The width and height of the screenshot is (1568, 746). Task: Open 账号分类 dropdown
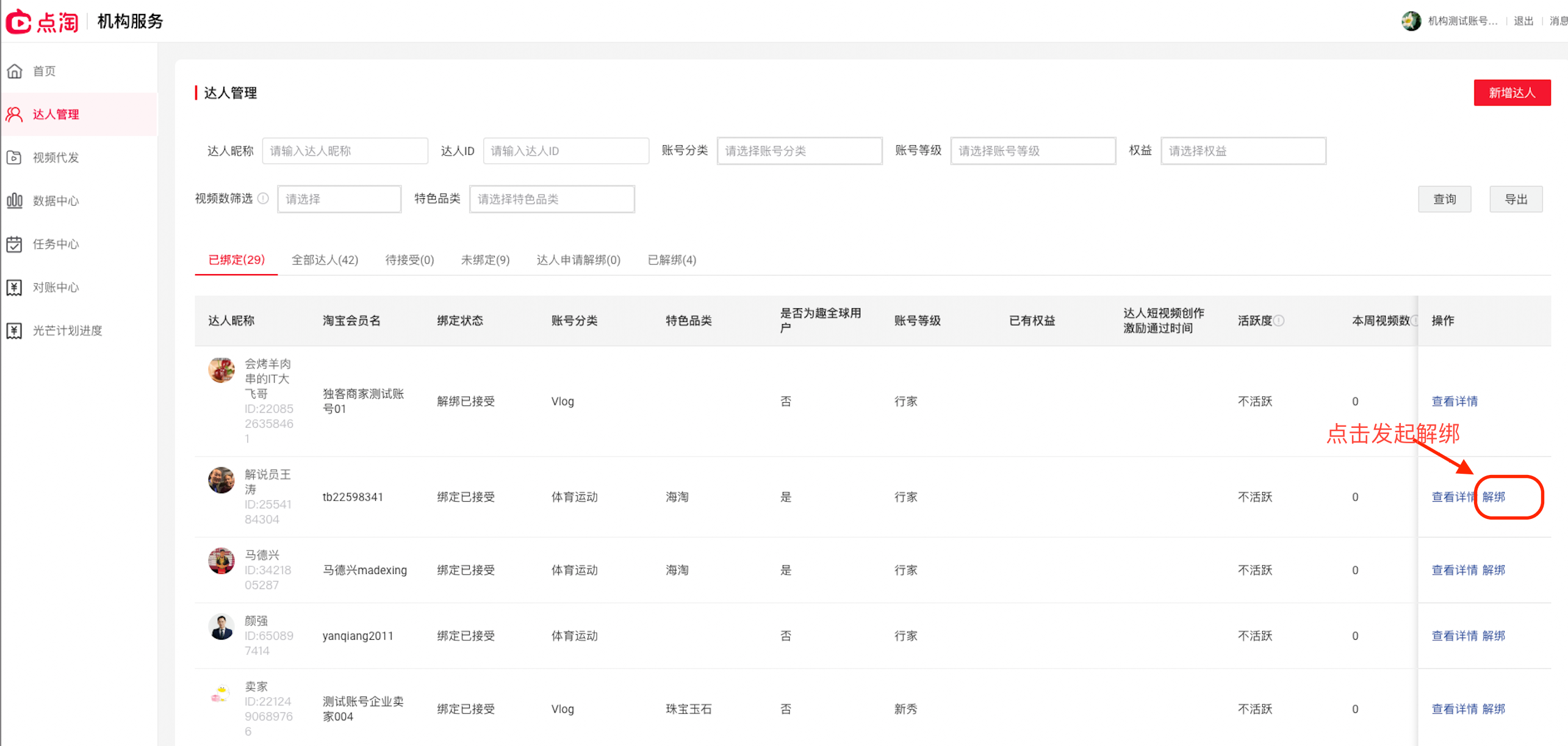click(x=799, y=151)
